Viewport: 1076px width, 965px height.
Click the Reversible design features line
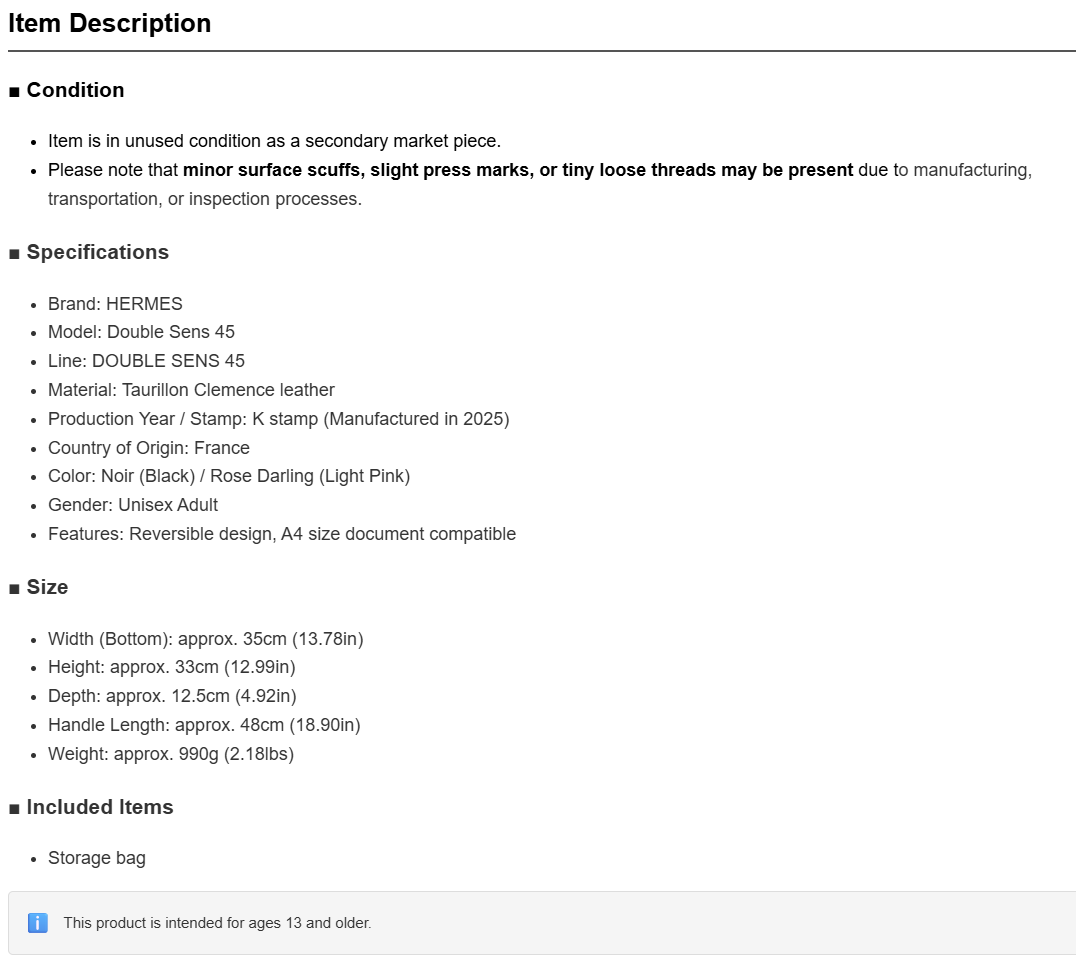[x=282, y=534]
